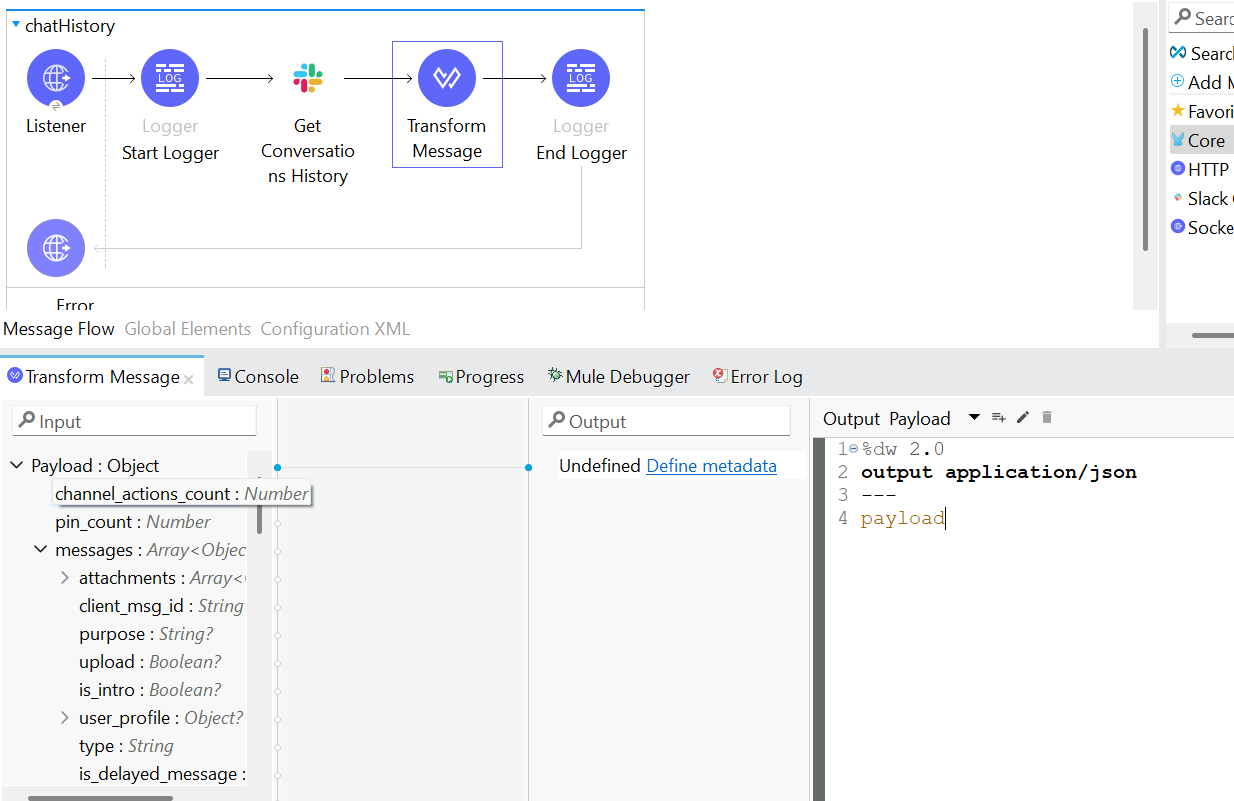This screenshot has width=1234, height=801.
Task: Select the channel_actions_count field
Action: (182, 494)
